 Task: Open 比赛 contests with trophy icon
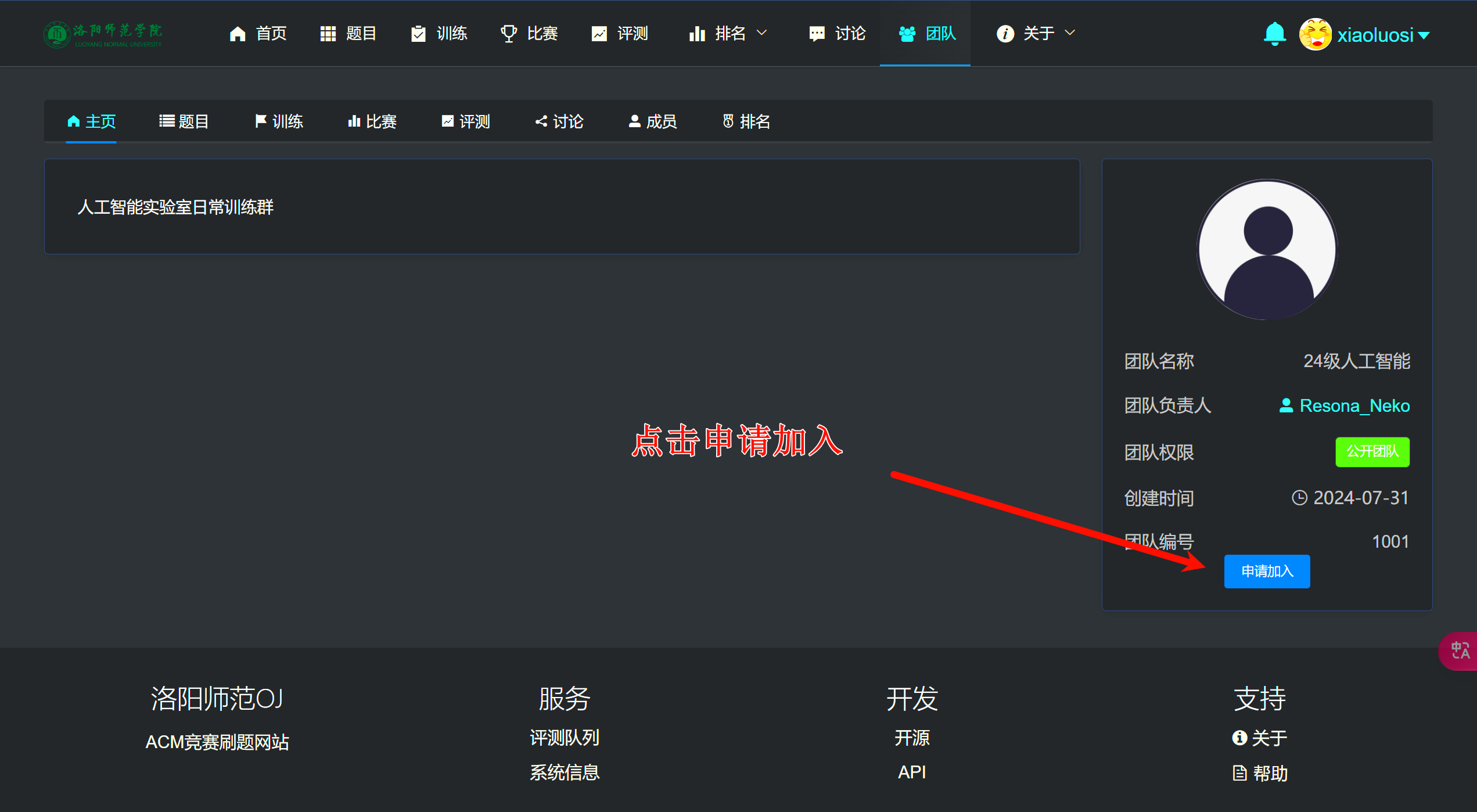point(529,34)
